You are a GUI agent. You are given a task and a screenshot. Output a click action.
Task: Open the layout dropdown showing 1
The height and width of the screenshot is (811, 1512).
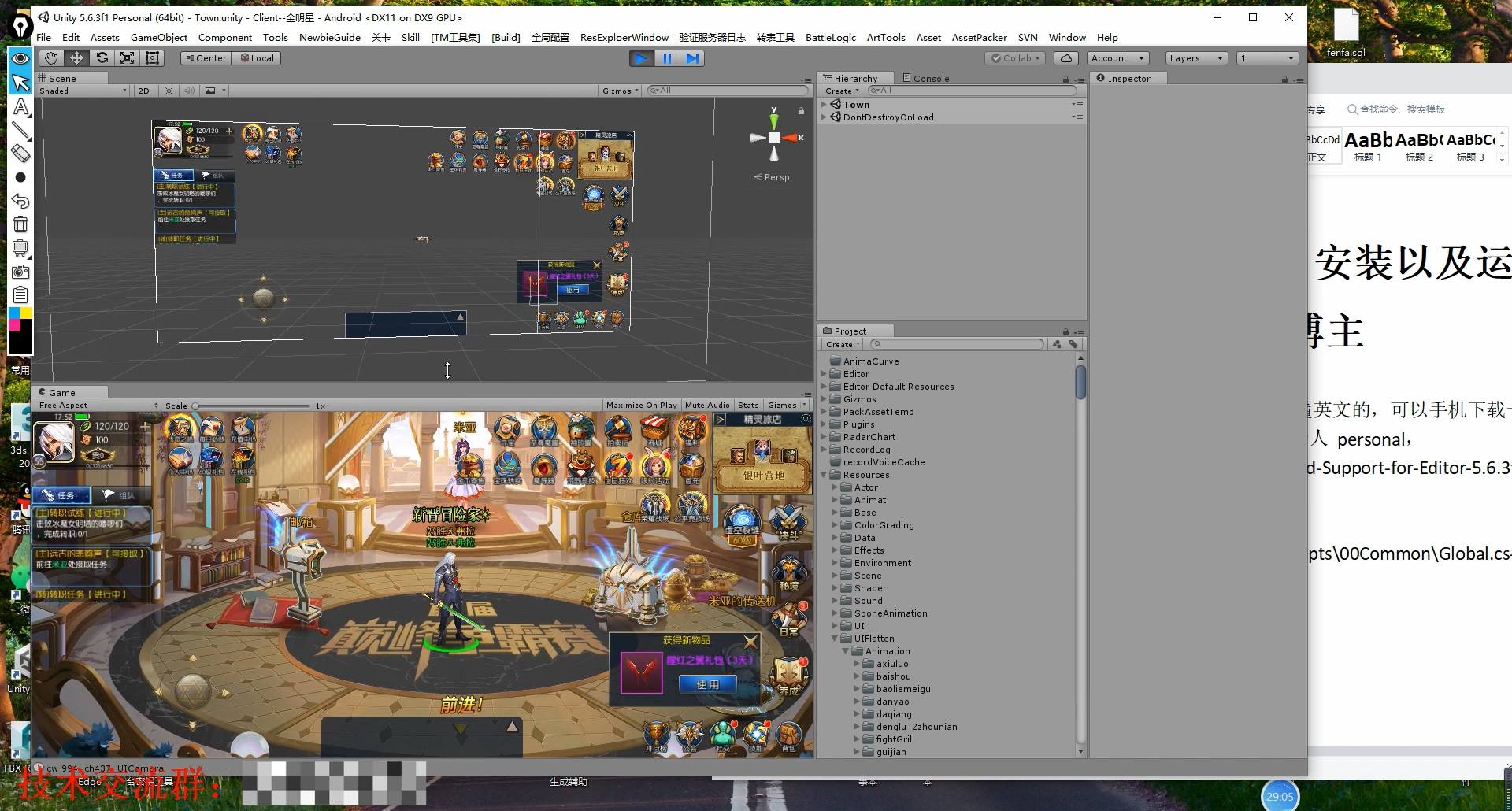(1267, 58)
